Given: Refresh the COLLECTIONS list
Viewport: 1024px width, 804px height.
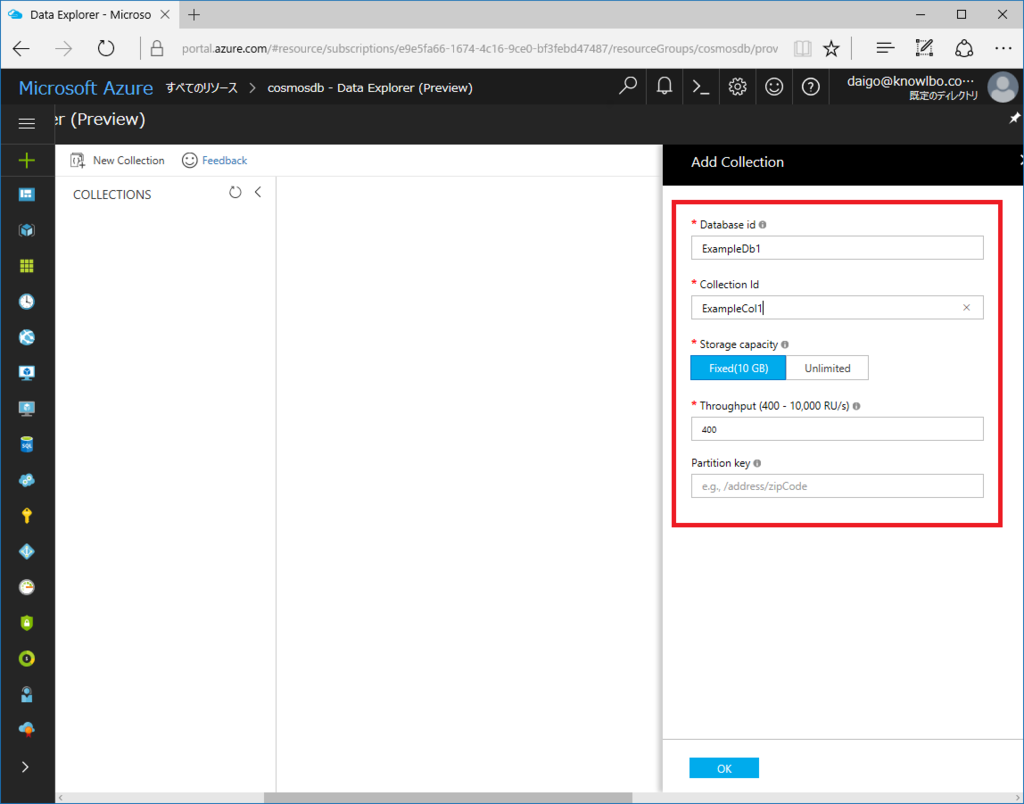Looking at the screenshot, I should pos(235,192).
